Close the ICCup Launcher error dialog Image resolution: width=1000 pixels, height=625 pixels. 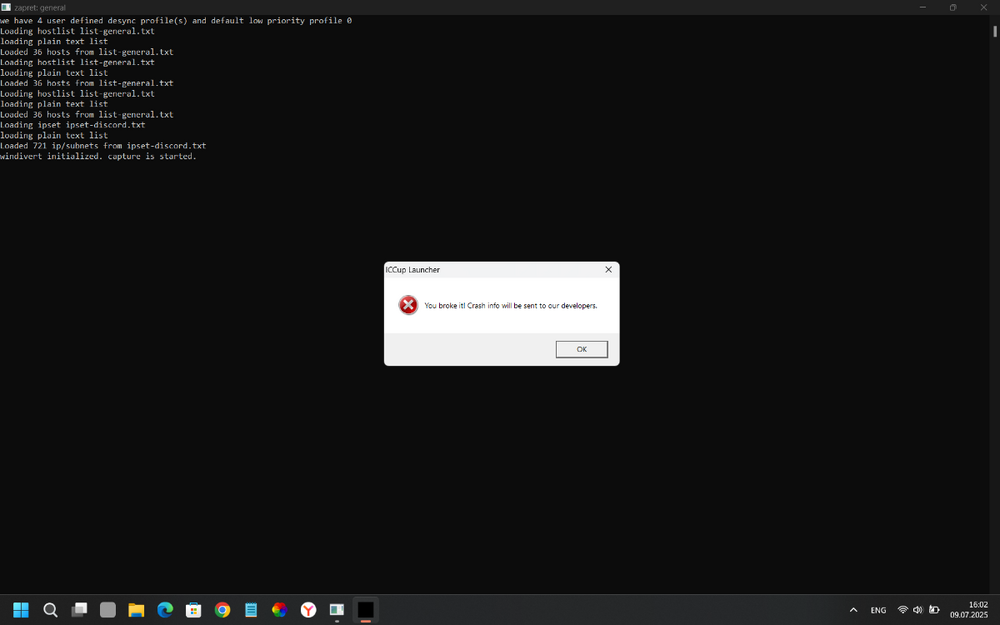point(608,269)
